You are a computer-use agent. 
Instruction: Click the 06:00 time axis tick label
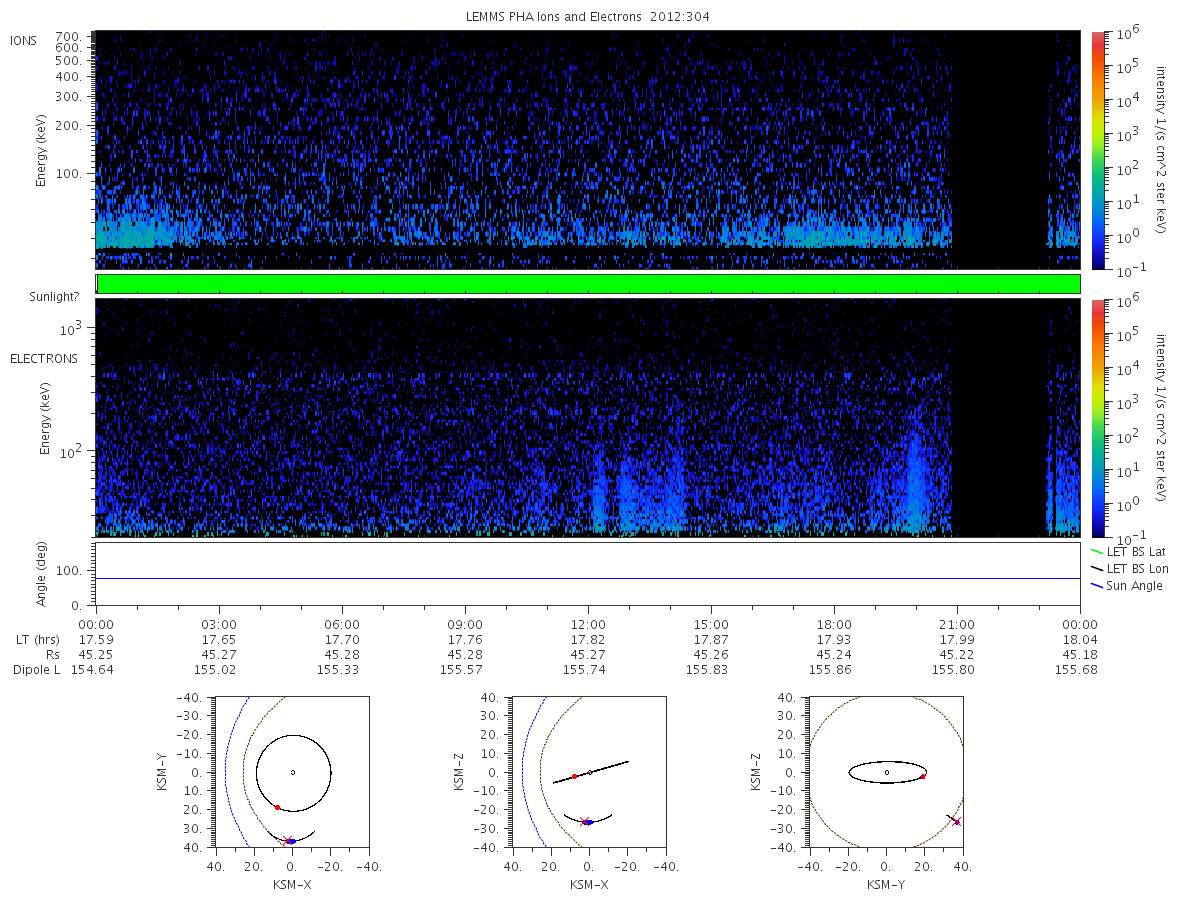[x=342, y=624]
